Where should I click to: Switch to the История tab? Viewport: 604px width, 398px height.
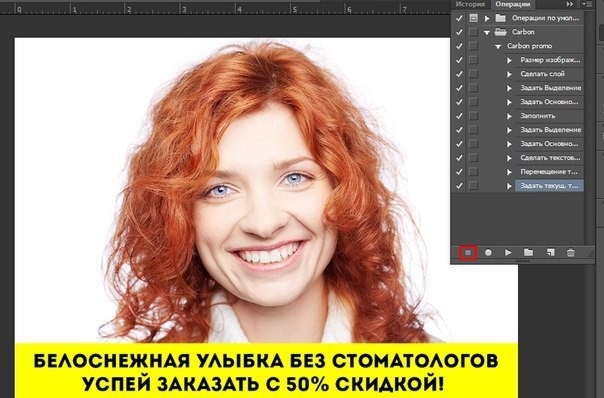pos(470,4)
